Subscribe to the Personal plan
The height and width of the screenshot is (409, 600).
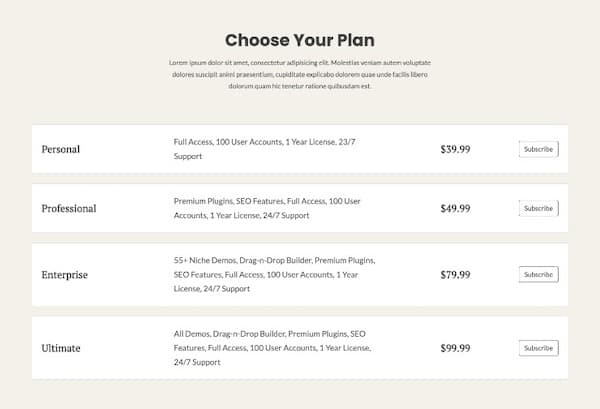click(538, 149)
